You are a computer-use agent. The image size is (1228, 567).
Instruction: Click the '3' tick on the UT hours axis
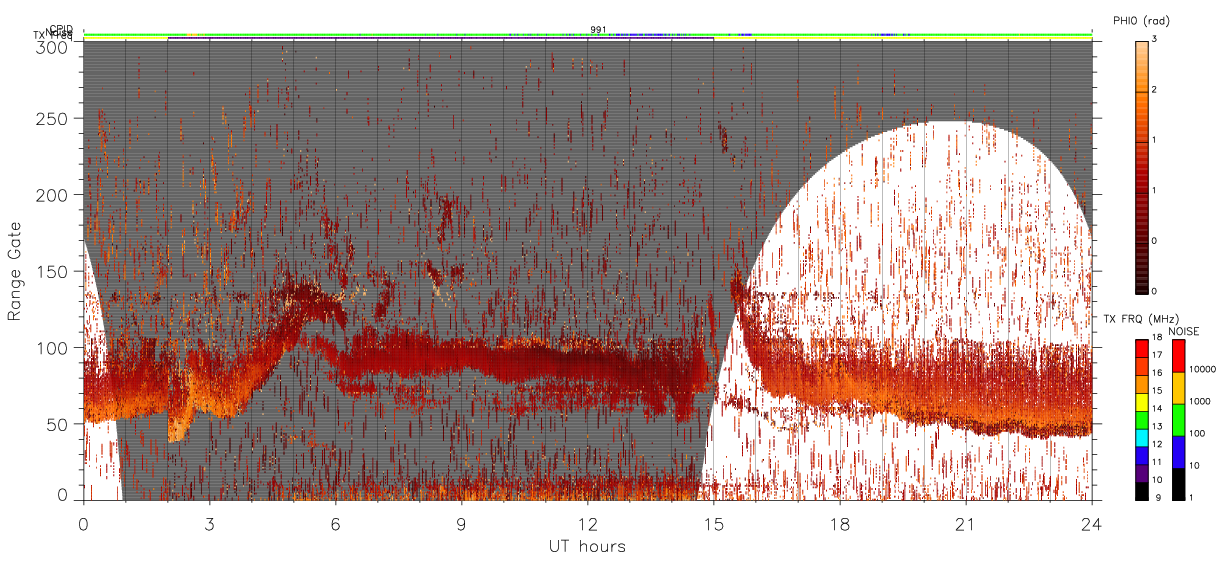tap(210, 523)
